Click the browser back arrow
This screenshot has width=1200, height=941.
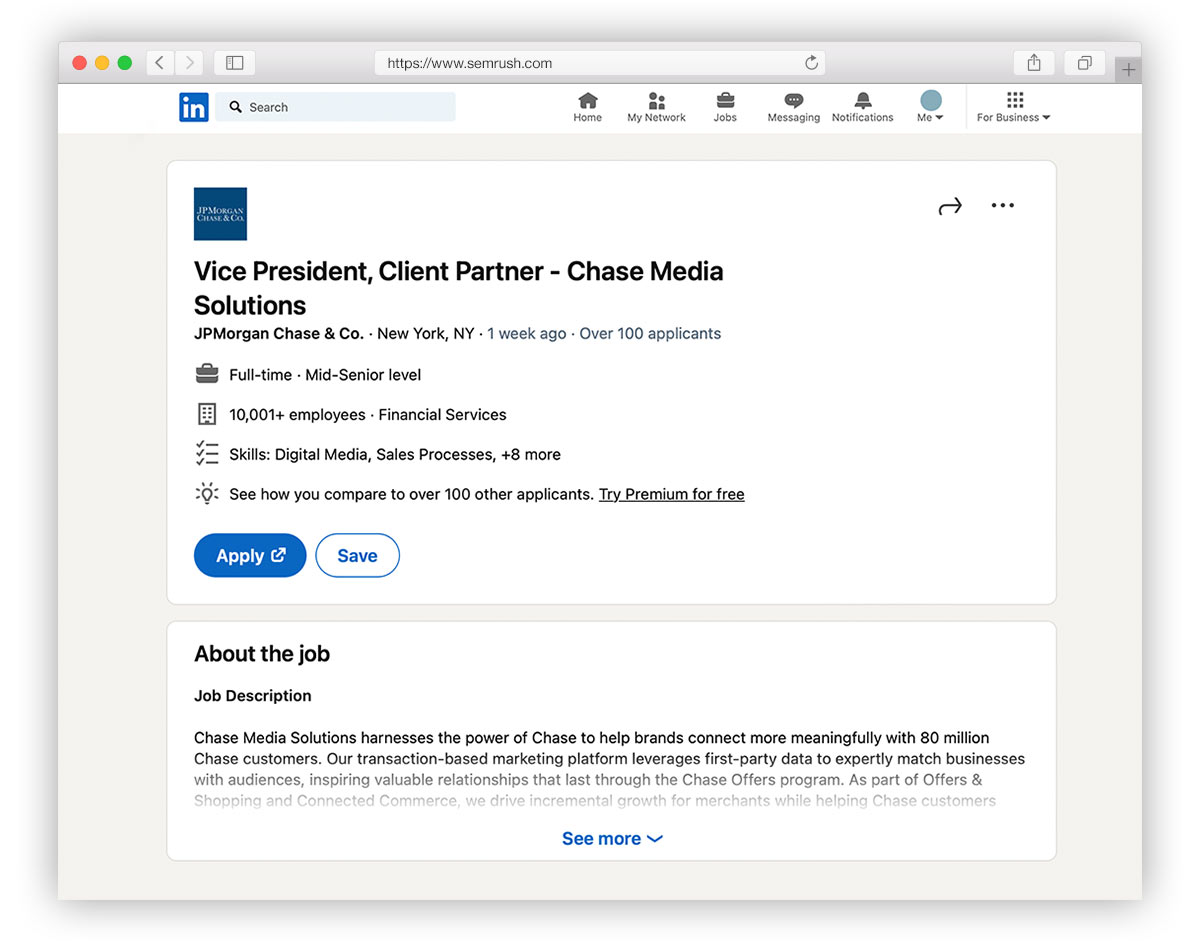[160, 63]
